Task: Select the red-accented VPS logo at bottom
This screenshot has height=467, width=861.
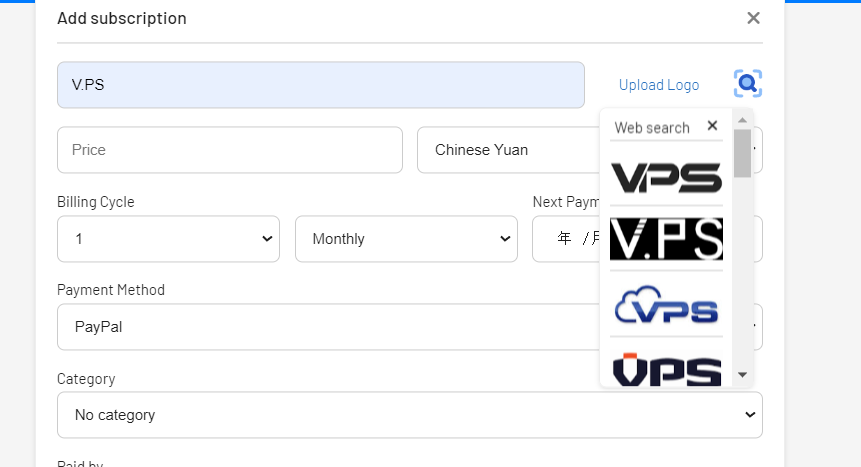Action: point(666,368)
